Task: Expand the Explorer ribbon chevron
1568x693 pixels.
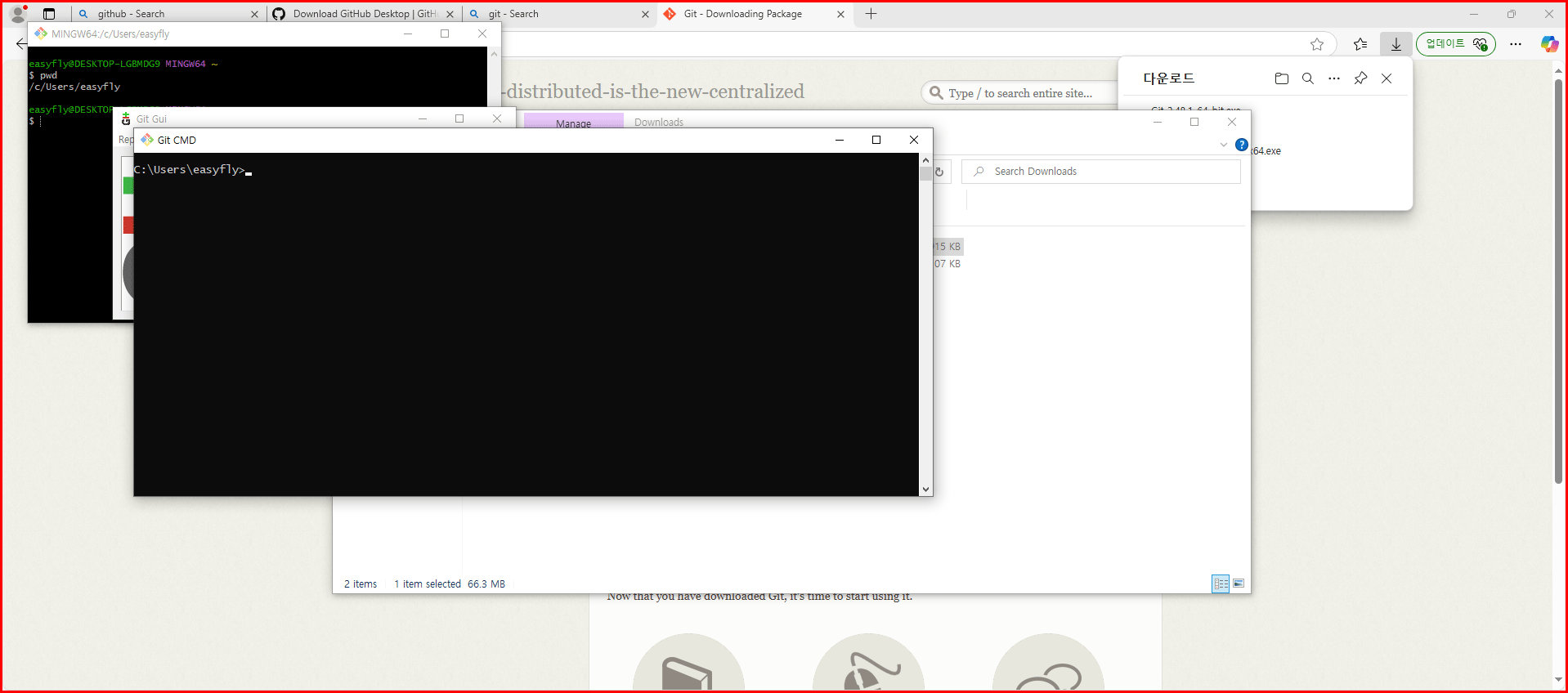Action: (x=1223, y=145)
